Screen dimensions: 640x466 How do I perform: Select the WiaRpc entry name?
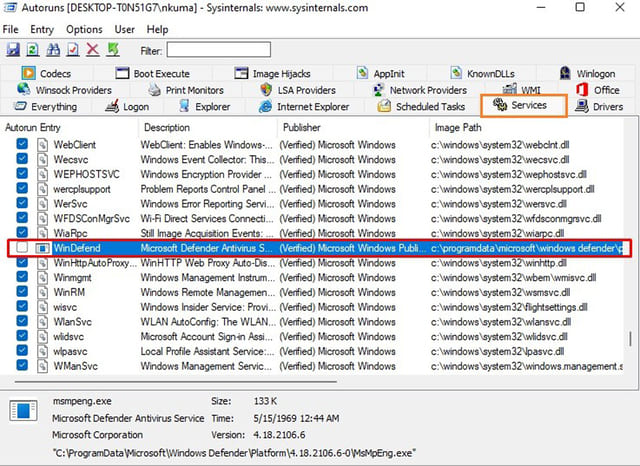(x=71, y=233)
